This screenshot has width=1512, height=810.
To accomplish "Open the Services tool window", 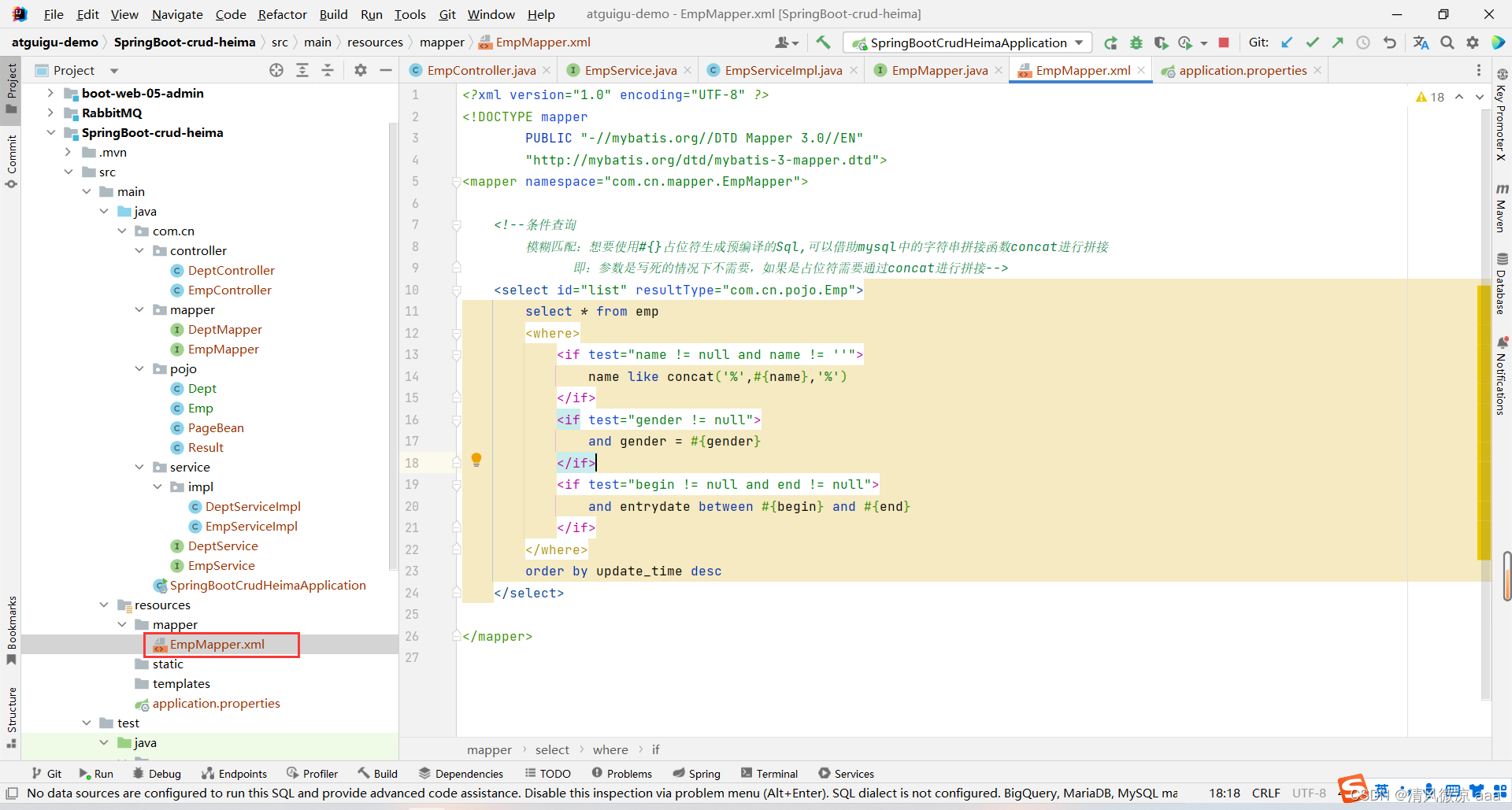I will point(847,774).
